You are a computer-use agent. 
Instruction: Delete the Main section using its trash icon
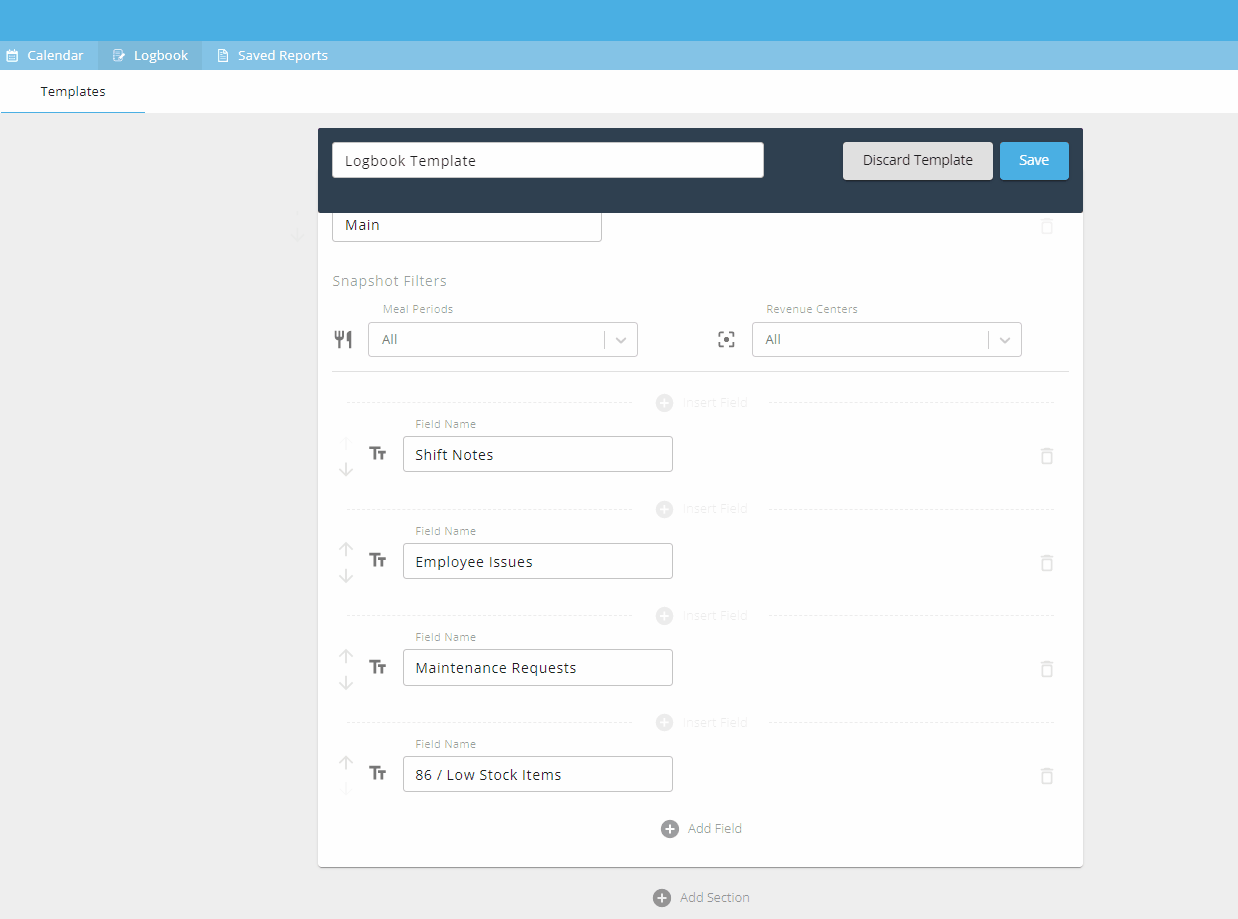1046,226
